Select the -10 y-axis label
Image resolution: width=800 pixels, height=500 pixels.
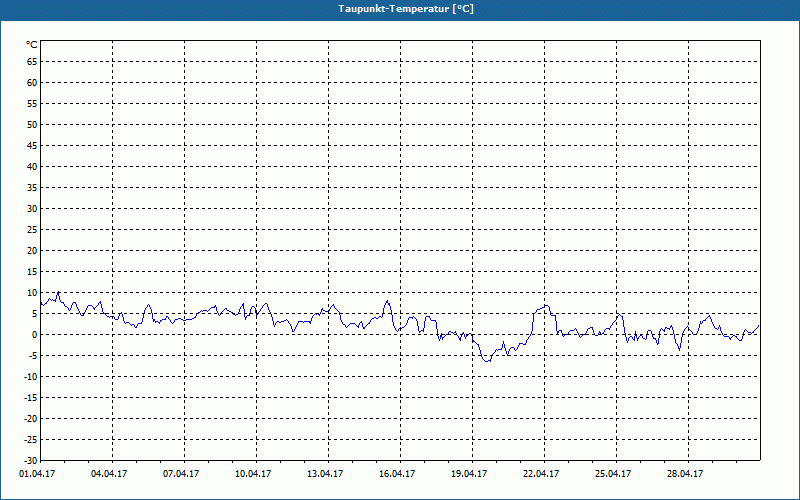[31, 377]
